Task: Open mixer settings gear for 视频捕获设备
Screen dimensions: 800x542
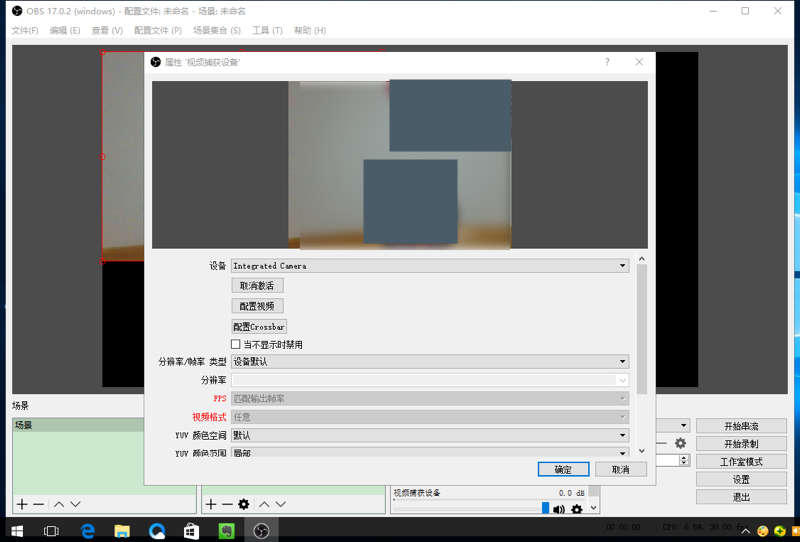Action: point(577,509)
